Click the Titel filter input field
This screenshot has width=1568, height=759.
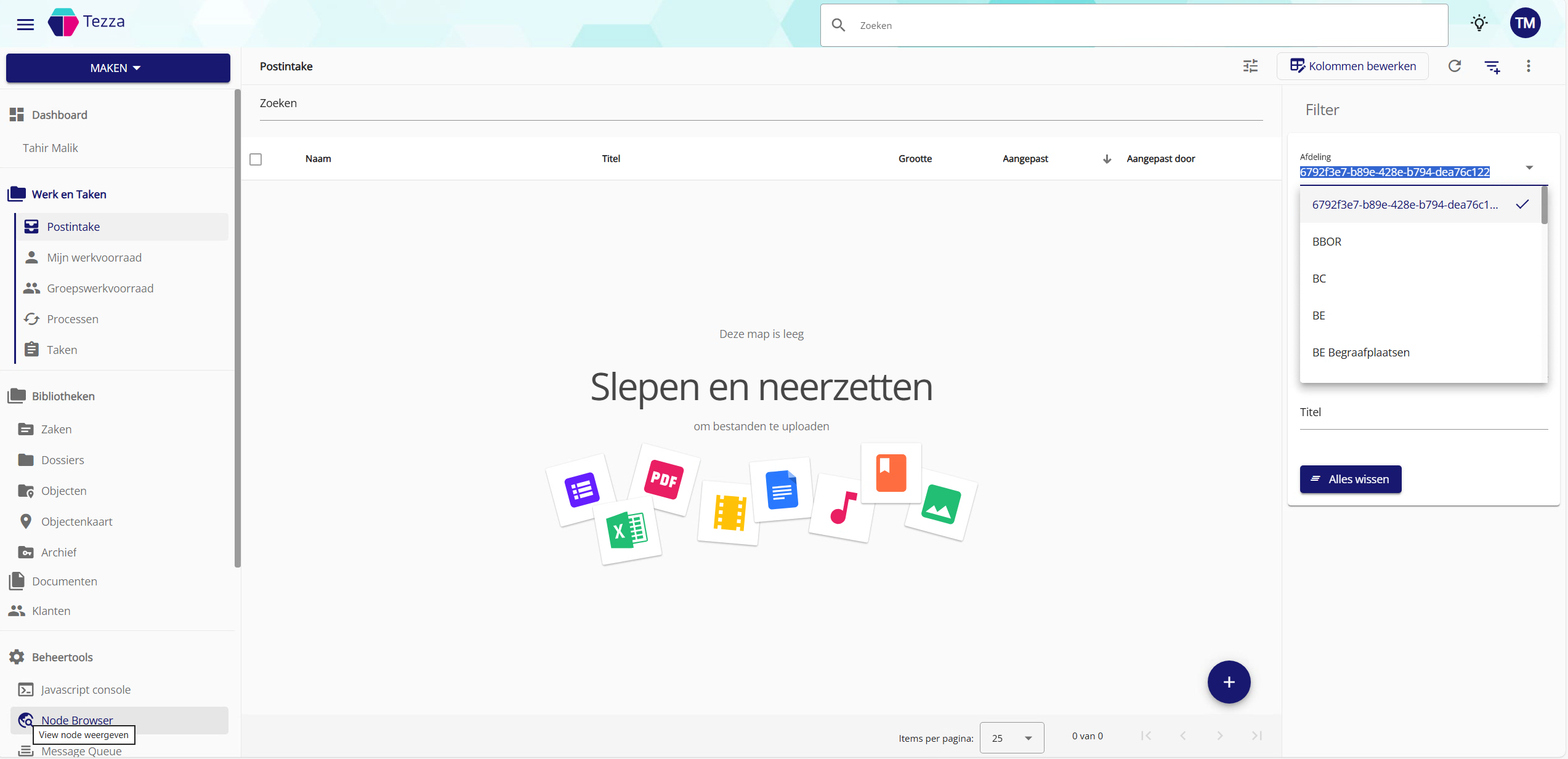click(1423, 412)
